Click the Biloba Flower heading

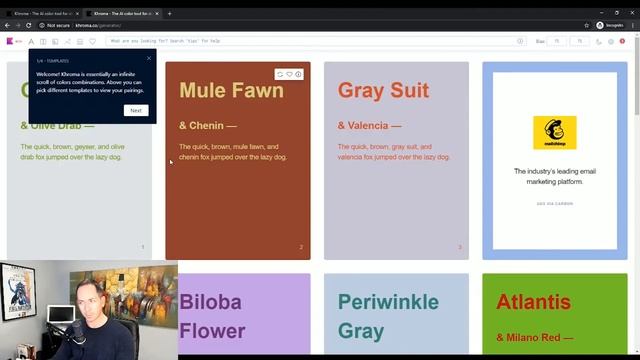212,316
